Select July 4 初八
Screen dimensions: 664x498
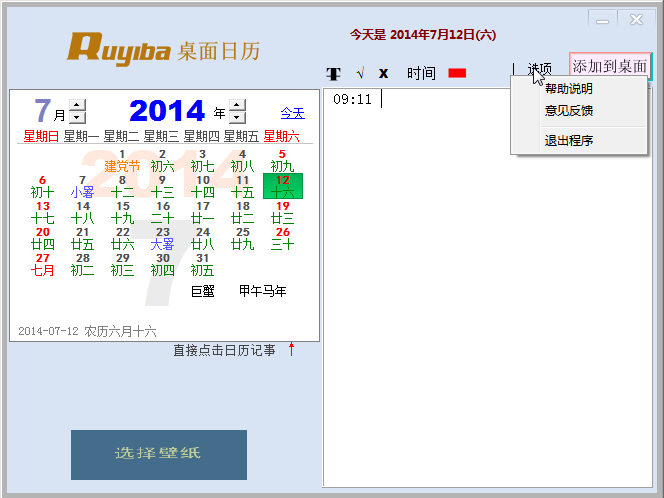click(242, 160)
